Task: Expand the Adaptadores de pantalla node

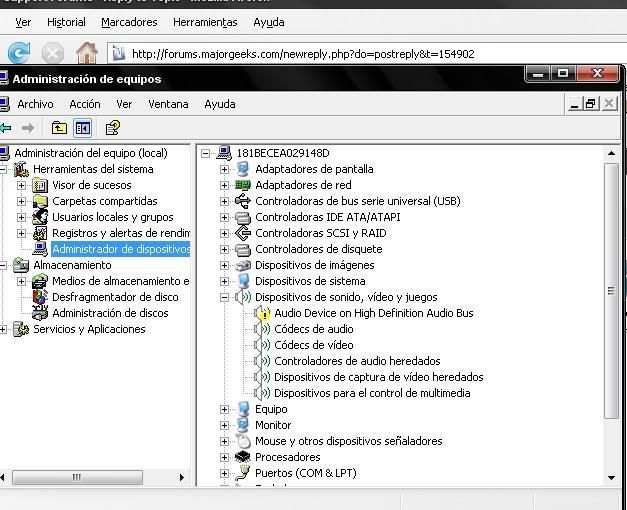Action: pos(225,169)
